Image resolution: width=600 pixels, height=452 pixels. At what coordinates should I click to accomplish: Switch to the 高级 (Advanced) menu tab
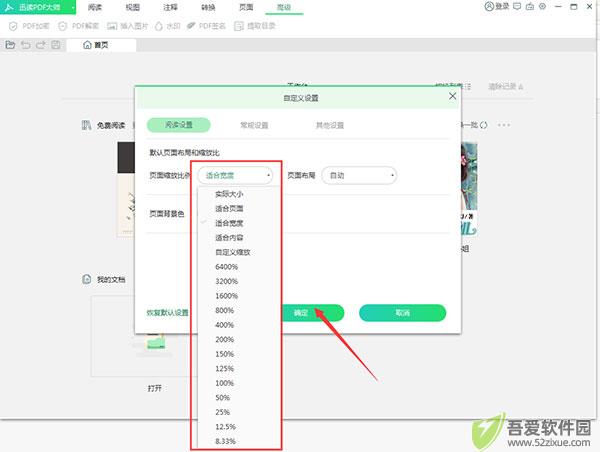pos(284,7)
